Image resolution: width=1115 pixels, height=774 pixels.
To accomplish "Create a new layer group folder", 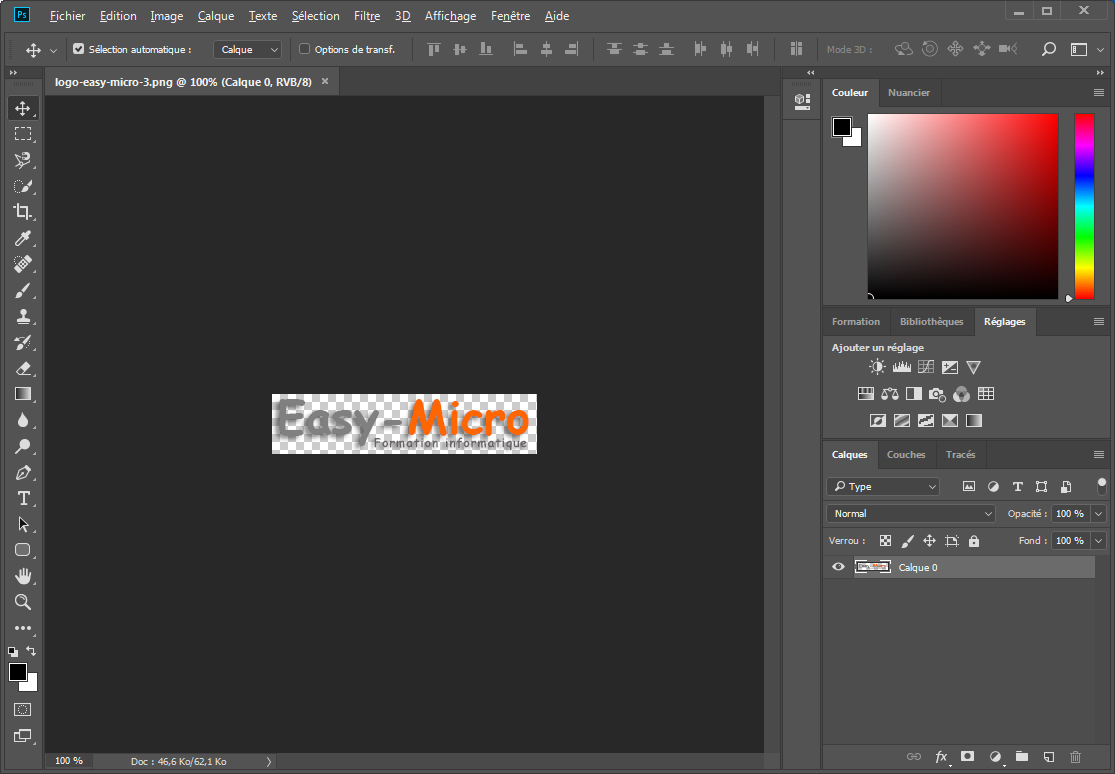I will 1022,756.
